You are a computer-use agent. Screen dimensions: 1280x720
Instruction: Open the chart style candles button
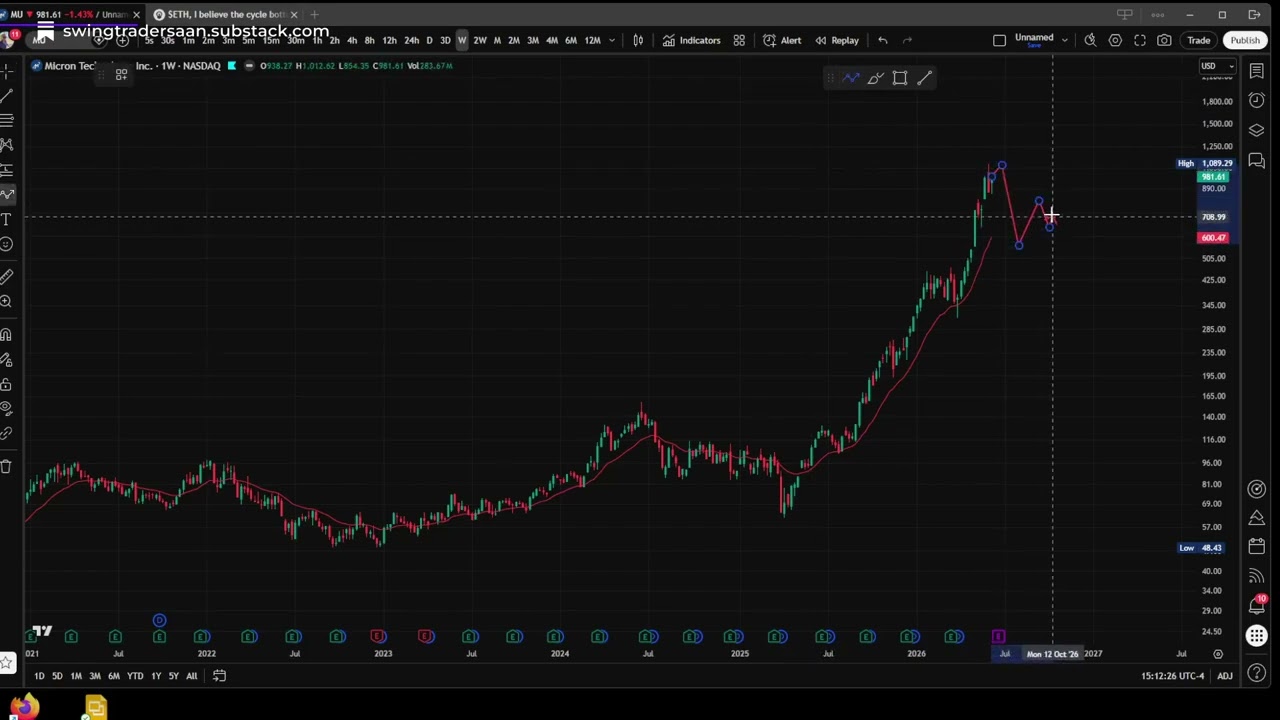pos(638,40)
